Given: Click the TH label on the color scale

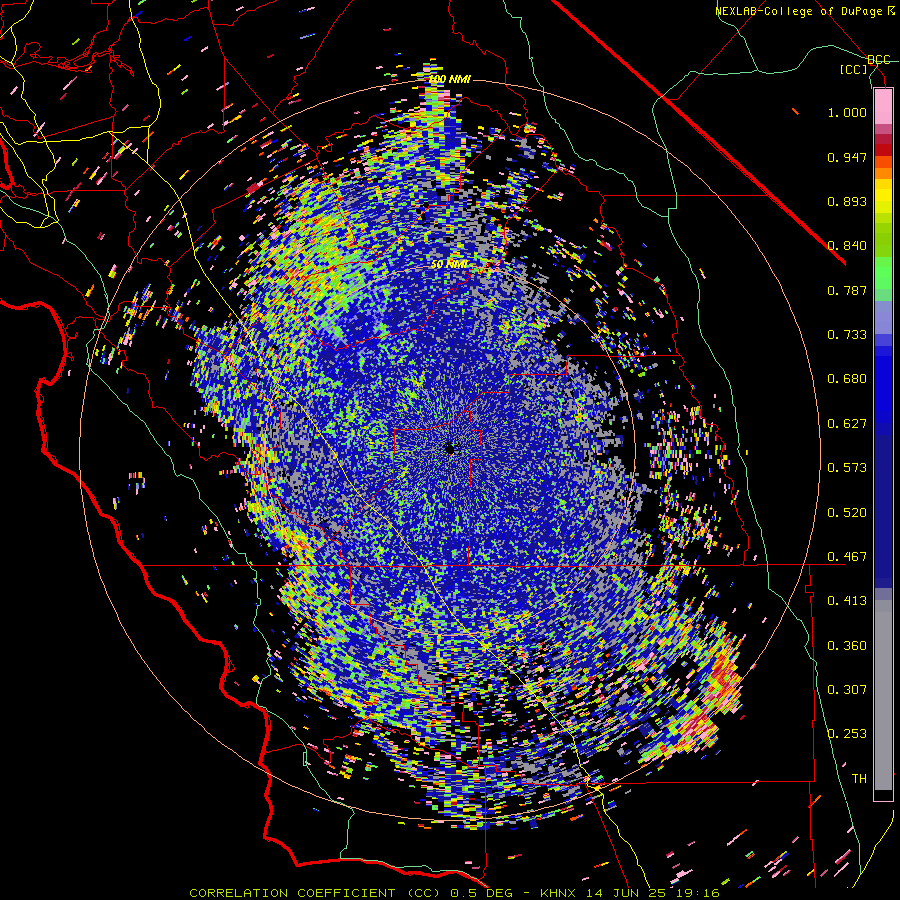Looking at the screenshot, I should 859,779.
